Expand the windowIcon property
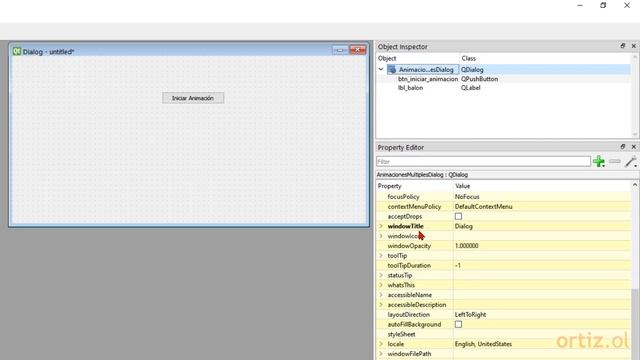Viewport: 640px width, 360px height. click(x=381, y=236)
